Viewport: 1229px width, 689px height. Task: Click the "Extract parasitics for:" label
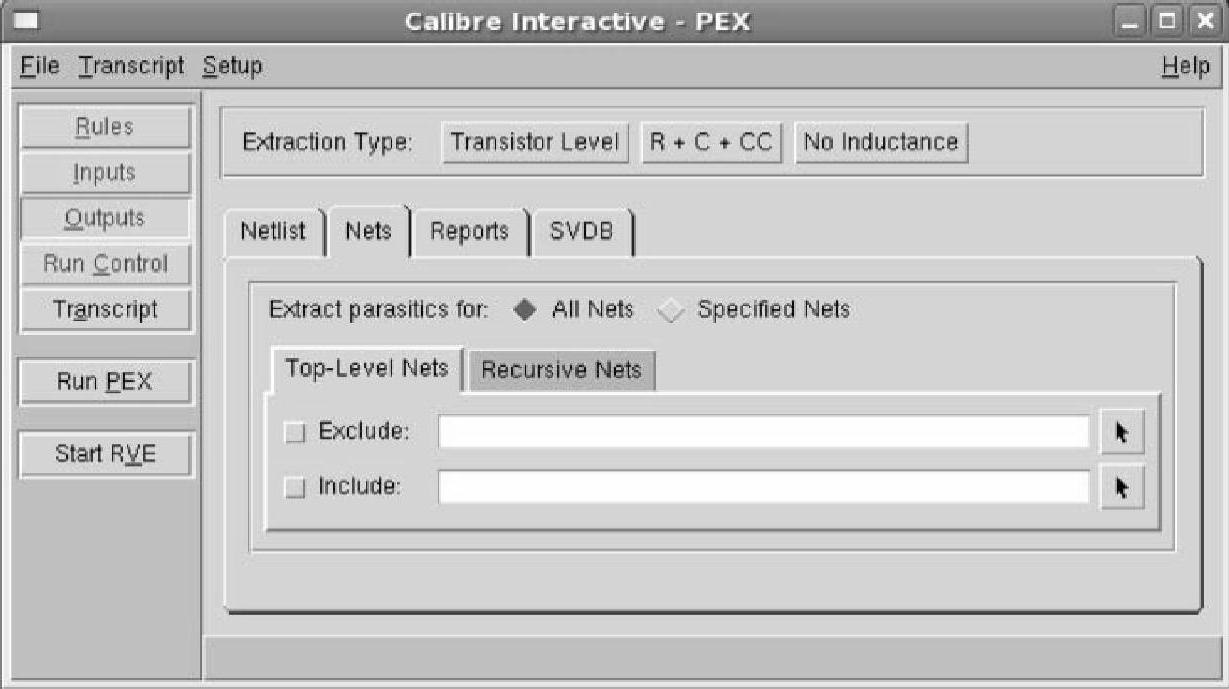point(378,310)
